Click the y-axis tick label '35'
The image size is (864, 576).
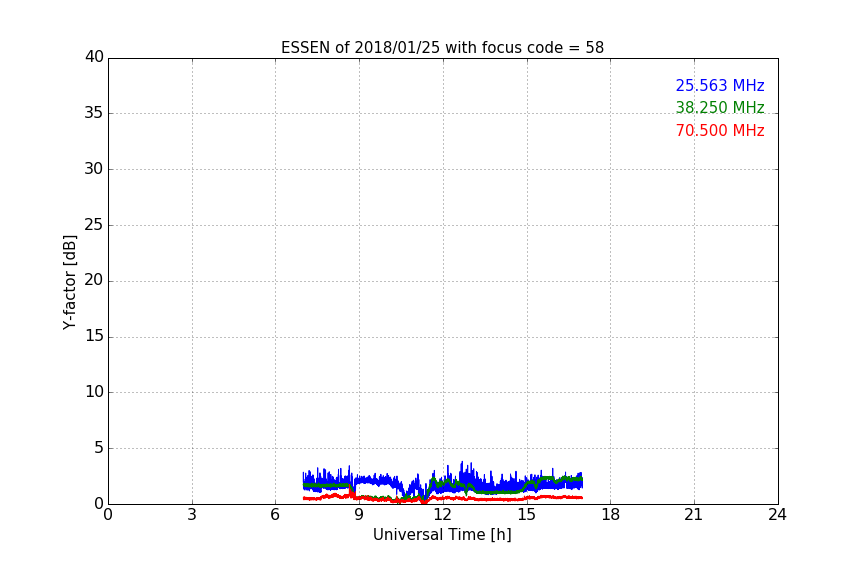click(x=94, y=113)
